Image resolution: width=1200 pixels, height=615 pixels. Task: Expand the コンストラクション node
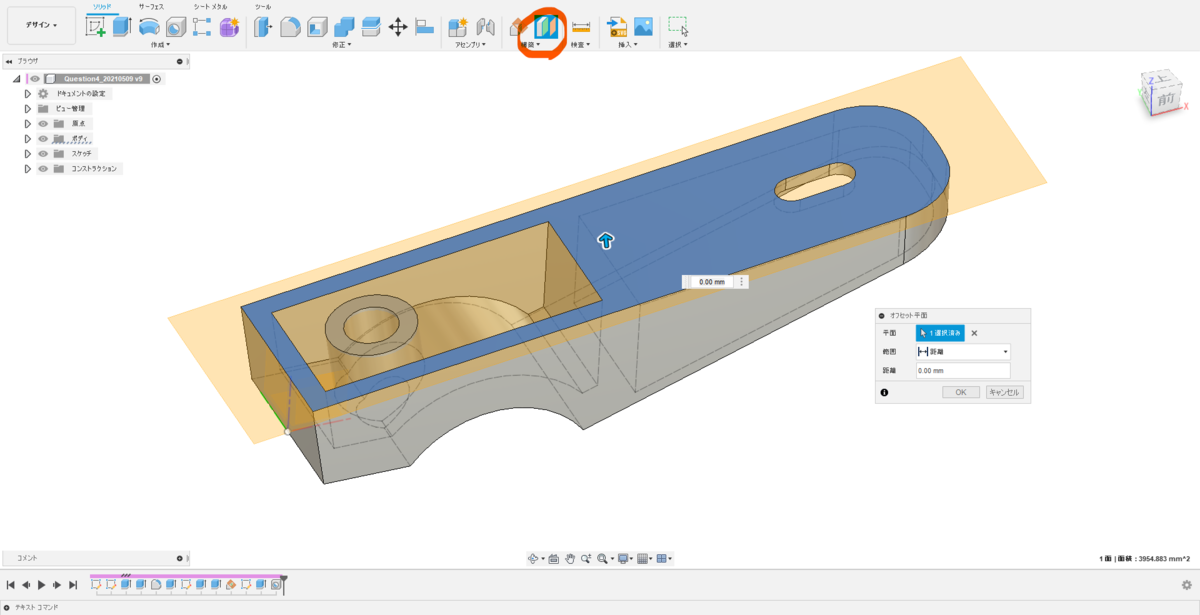pos(28,168)
